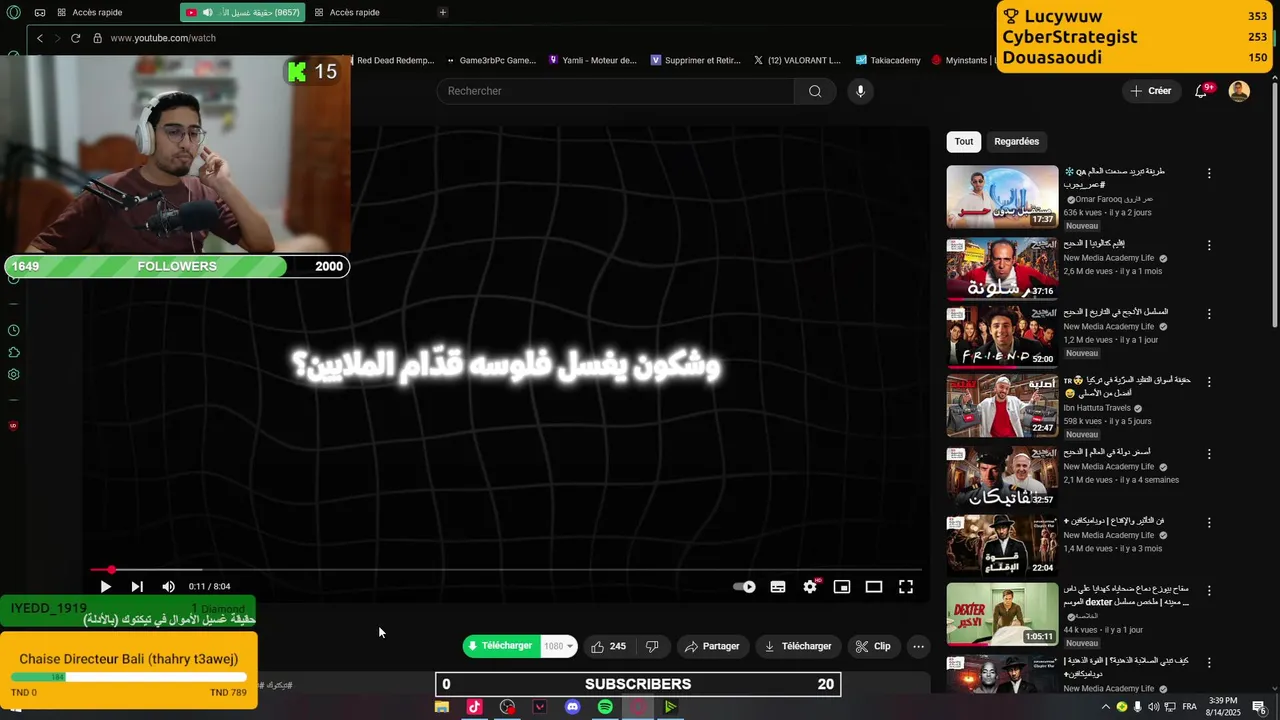This screenshot has width=1280, height=720.
Task: Click the Rechercher search field
Action: 615,91
